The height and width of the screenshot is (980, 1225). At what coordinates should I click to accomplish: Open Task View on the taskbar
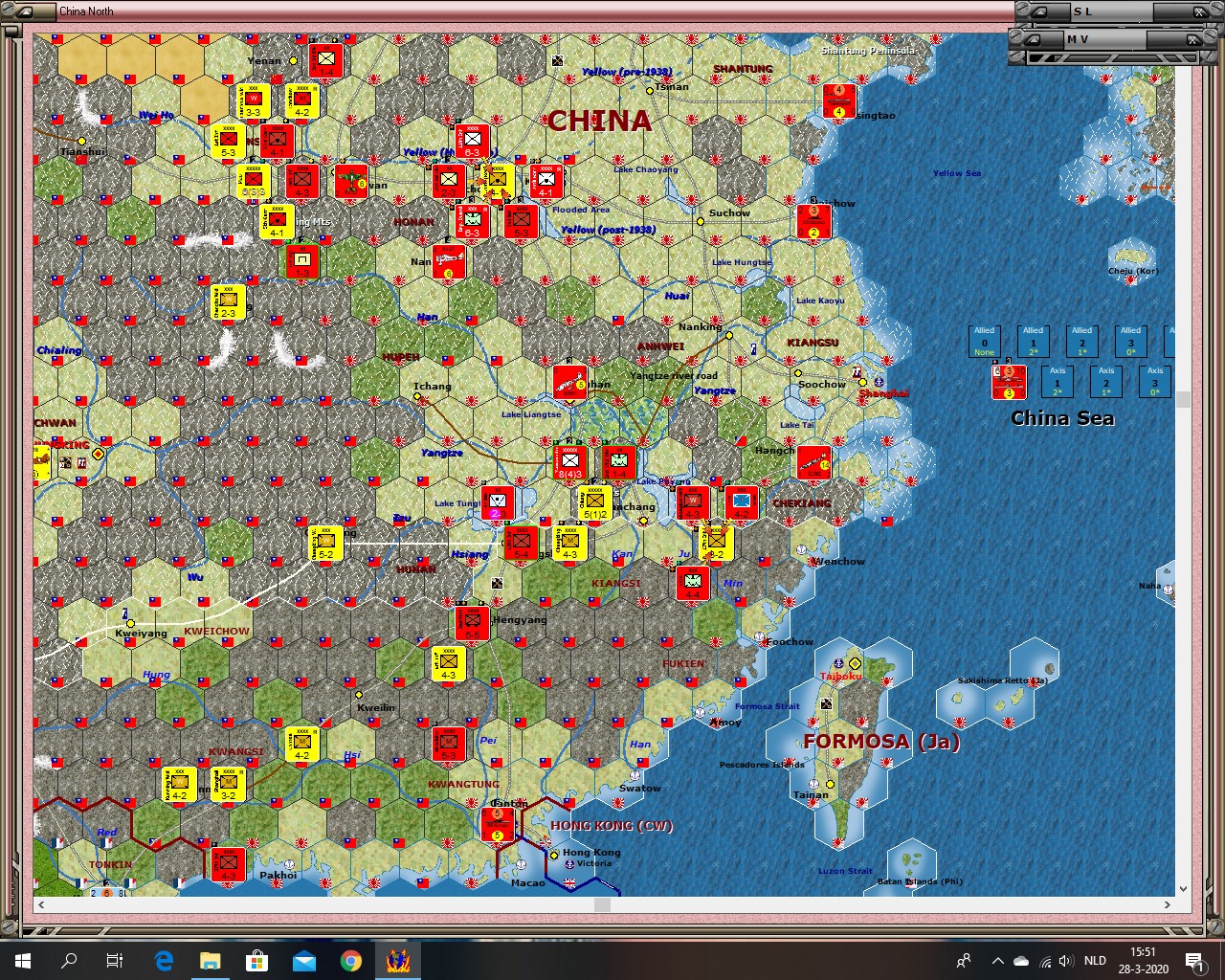pyautogui.click(x=115, y=961)
